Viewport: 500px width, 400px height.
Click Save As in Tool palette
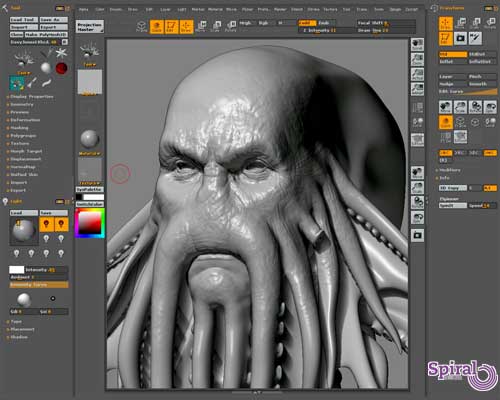tap(53, 20)
